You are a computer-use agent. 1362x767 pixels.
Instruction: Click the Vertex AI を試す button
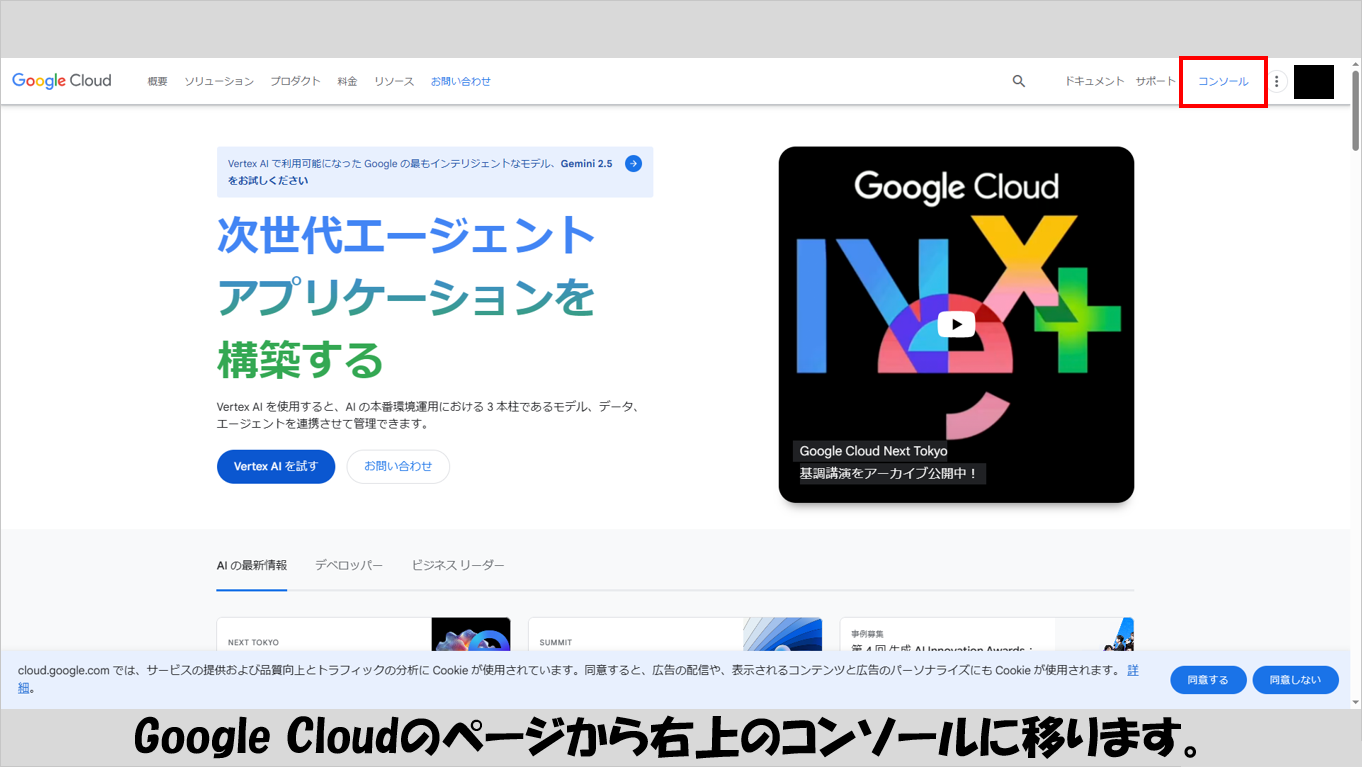[x=276, y=466]
